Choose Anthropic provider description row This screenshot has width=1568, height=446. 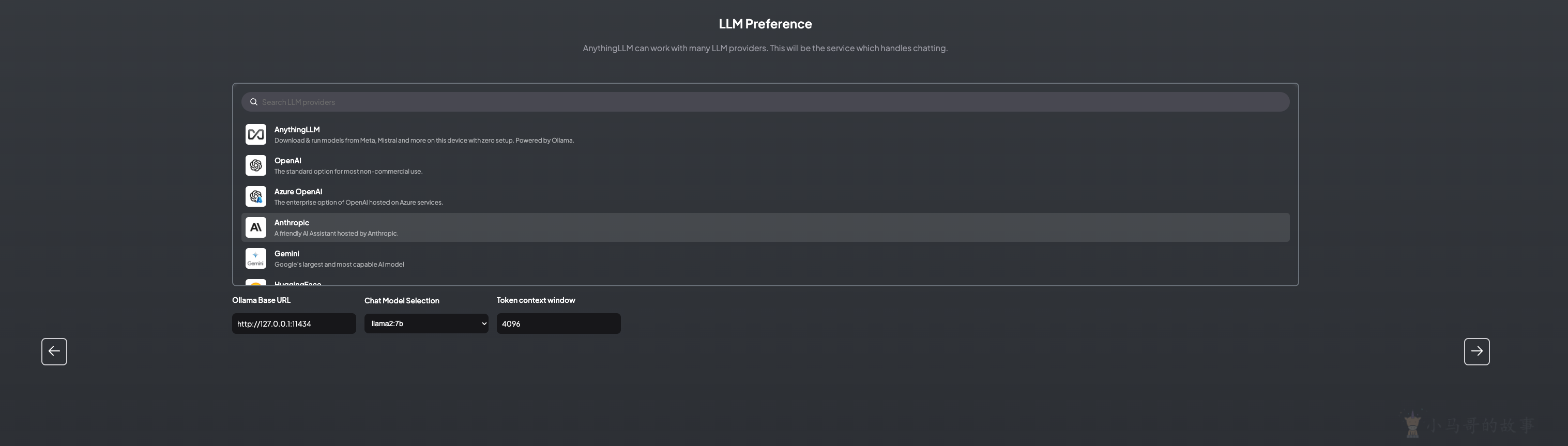click(x=336, y=234)
